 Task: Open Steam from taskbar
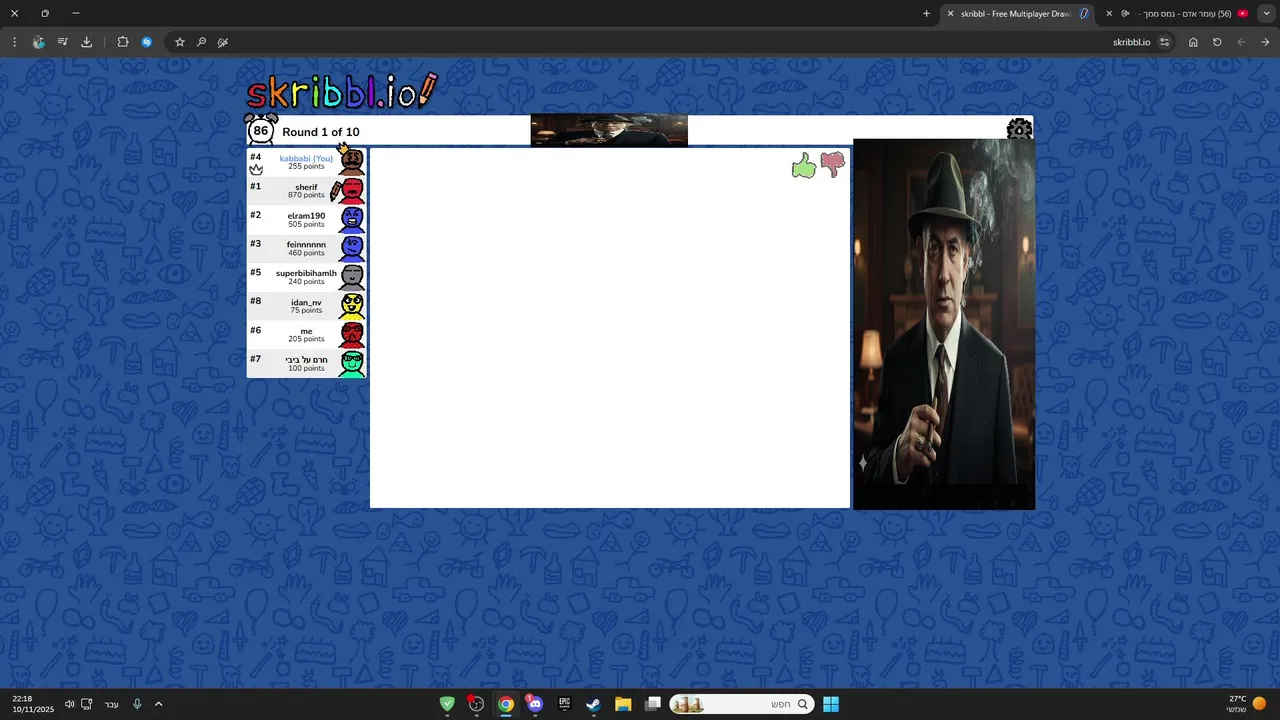point(594,704)
